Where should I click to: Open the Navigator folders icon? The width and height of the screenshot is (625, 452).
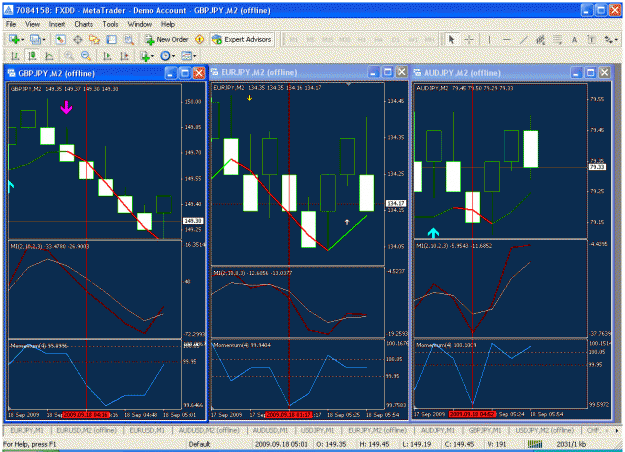click(94, 39)
